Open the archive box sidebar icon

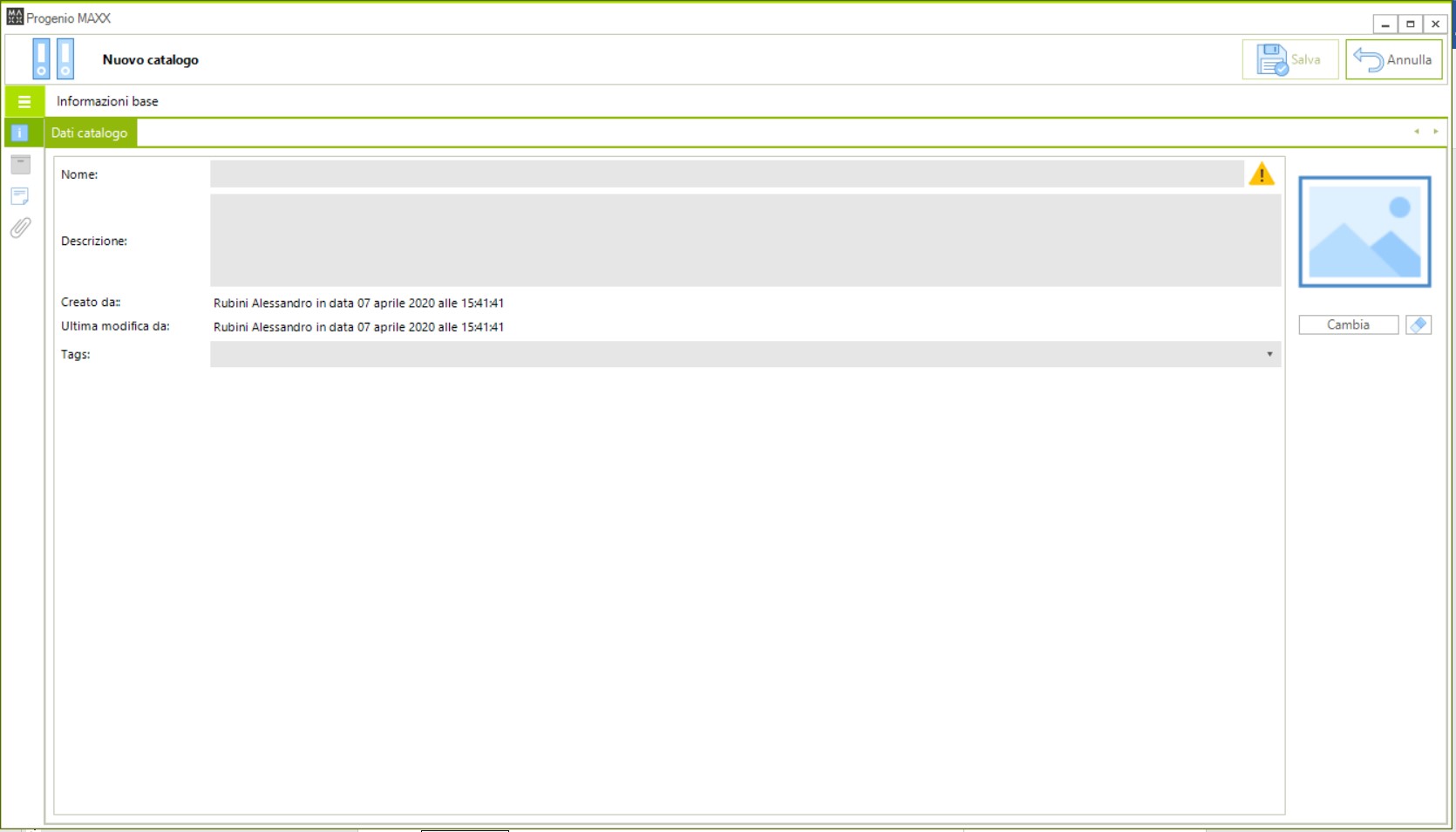(x=20, y=164)
